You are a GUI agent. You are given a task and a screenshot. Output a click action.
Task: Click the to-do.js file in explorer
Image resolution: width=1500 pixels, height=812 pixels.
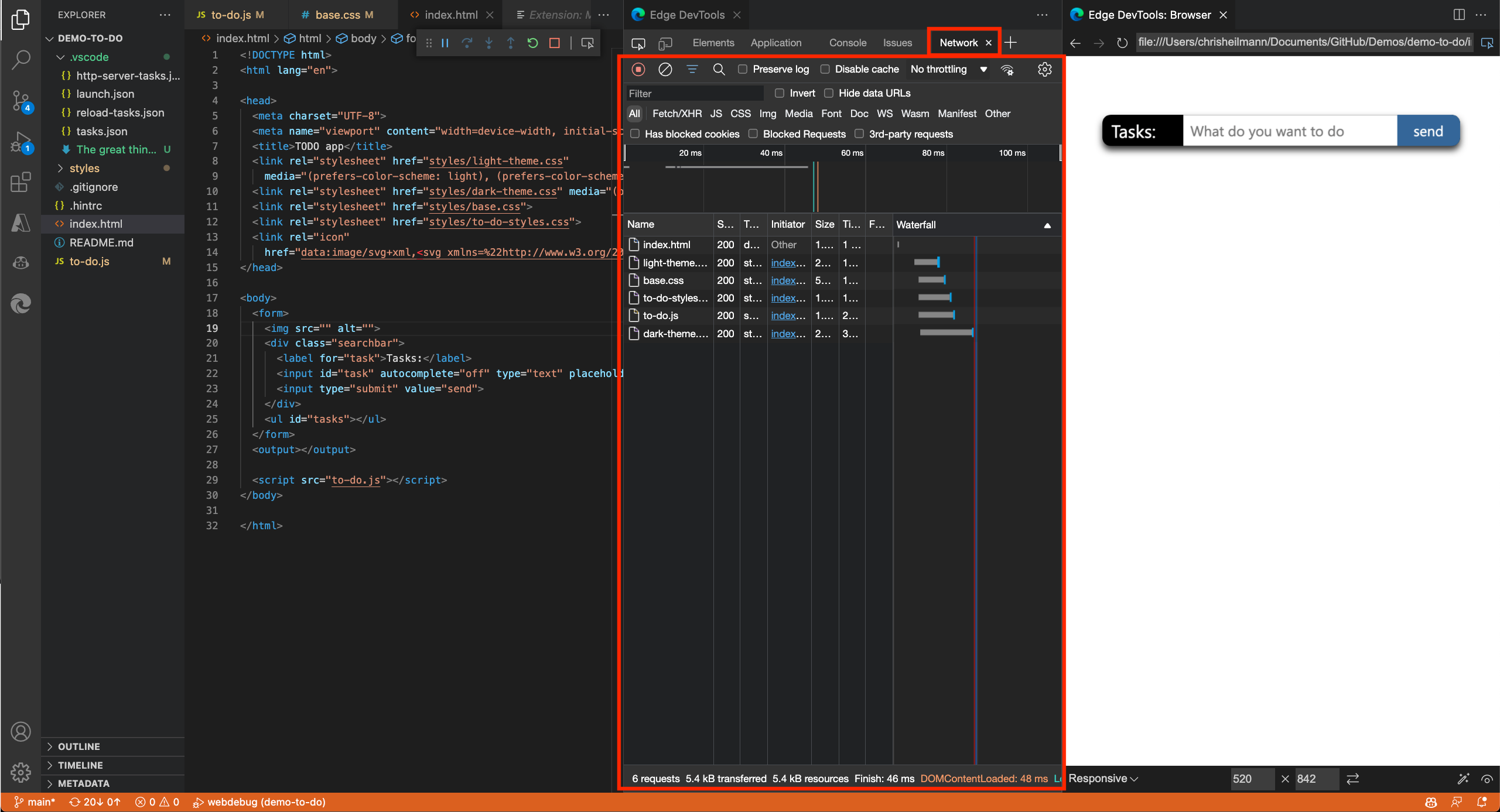point(88,261)
